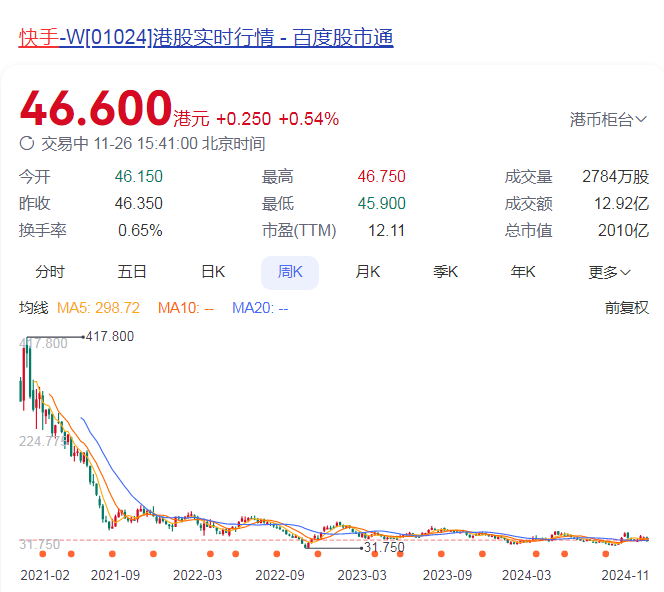Expand the 港币柜台 dropdown
This screenshot has width=664, height=592.
coord(608,120)
